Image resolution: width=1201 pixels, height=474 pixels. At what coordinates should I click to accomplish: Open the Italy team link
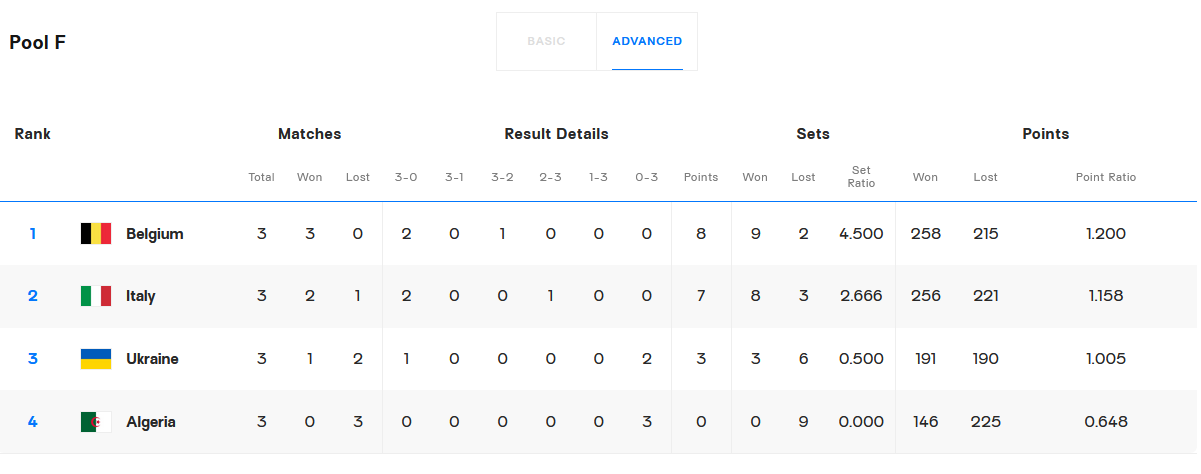(140, 296)
